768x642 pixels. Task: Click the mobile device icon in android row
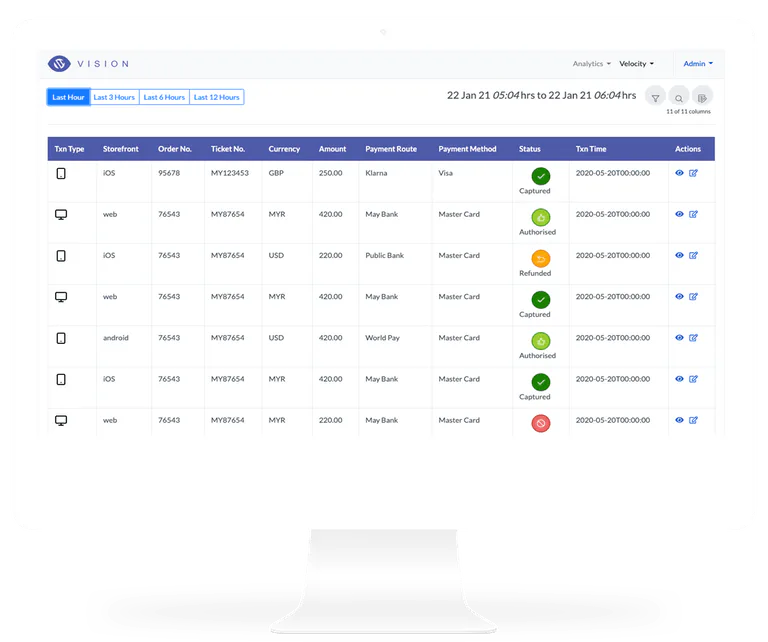61,338
